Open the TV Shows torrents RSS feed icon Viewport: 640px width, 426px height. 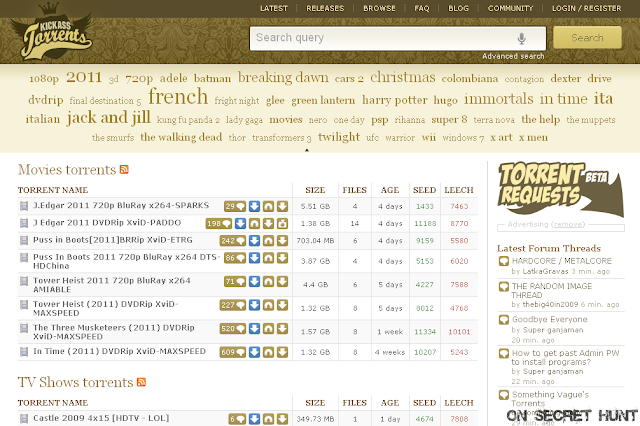(x=141, y=382)
